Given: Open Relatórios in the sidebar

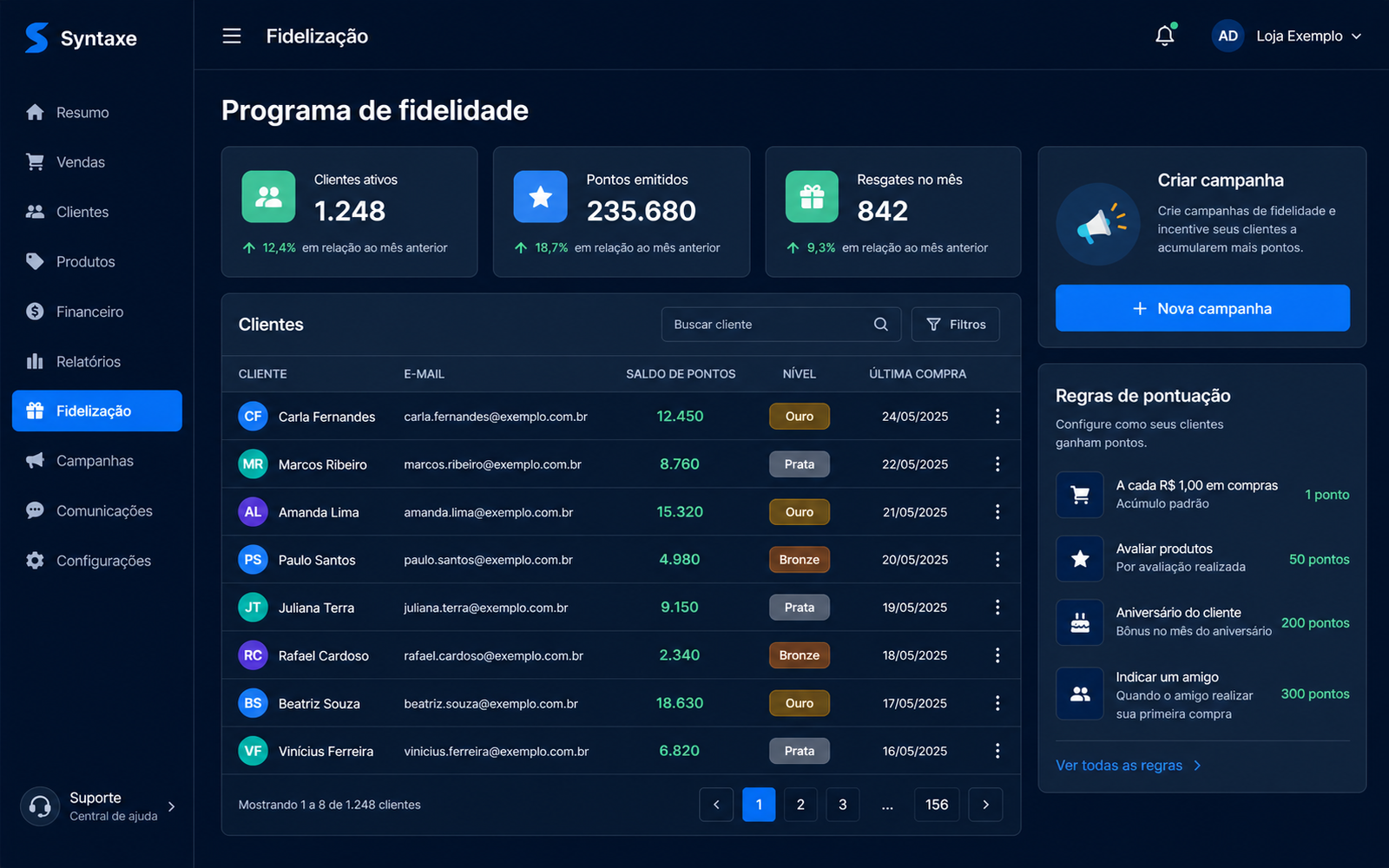Looking at the screenshot, I should [97, 361].
